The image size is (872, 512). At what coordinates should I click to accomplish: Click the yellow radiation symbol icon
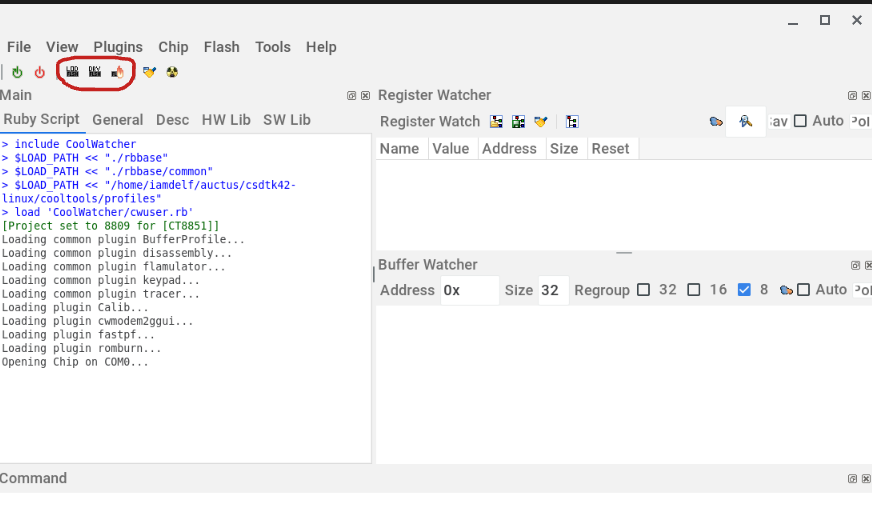[x=173, y=72]
